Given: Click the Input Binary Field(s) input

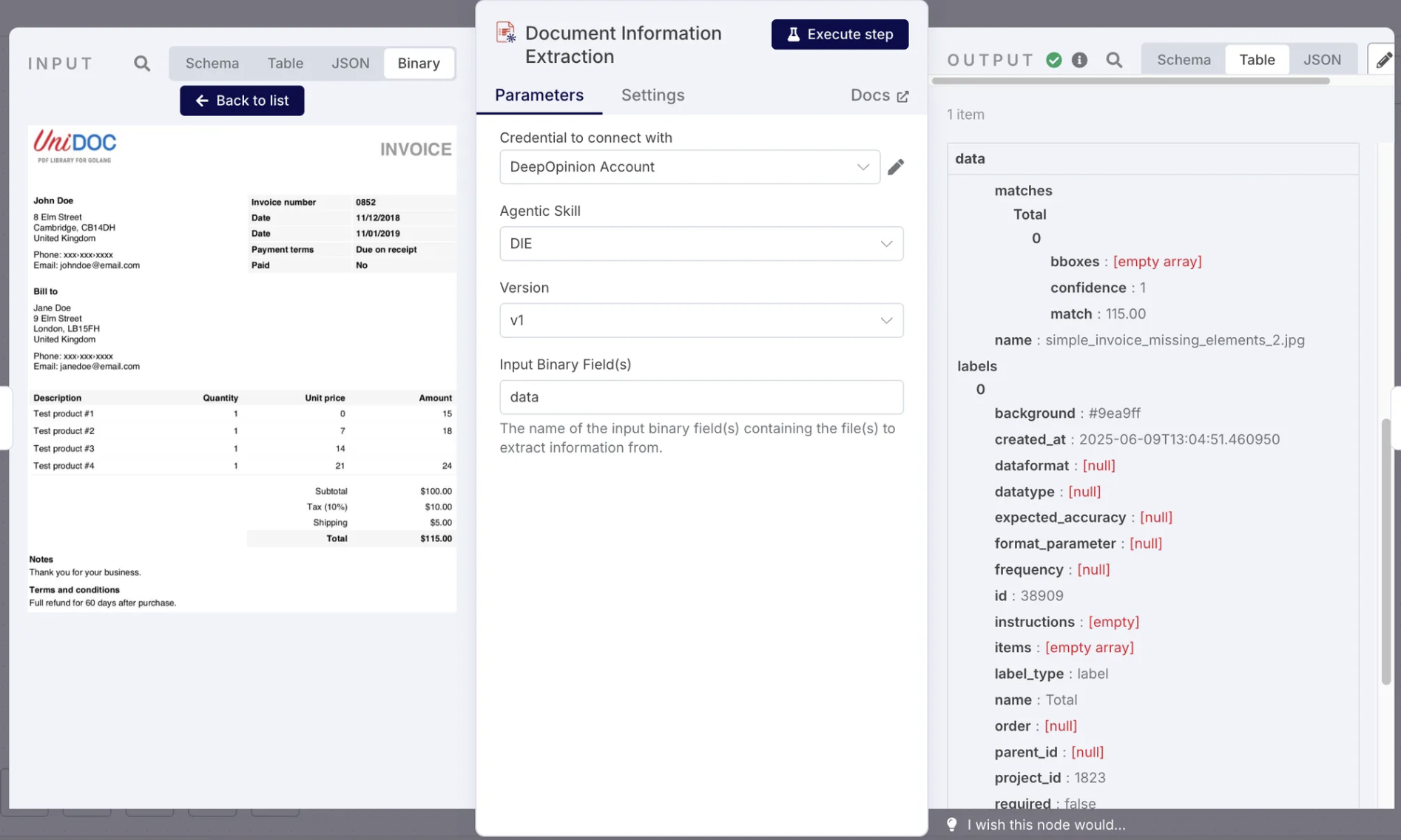Looking at the screenshot, I should click(x=701, y=397).
